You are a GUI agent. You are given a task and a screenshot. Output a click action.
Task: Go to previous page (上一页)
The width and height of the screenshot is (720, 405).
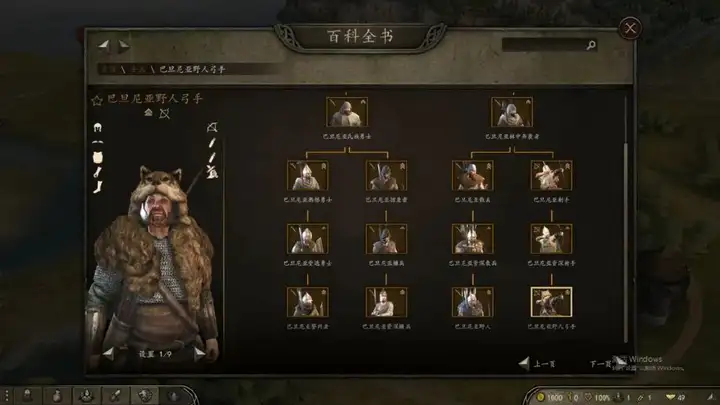tap(537, 364)
